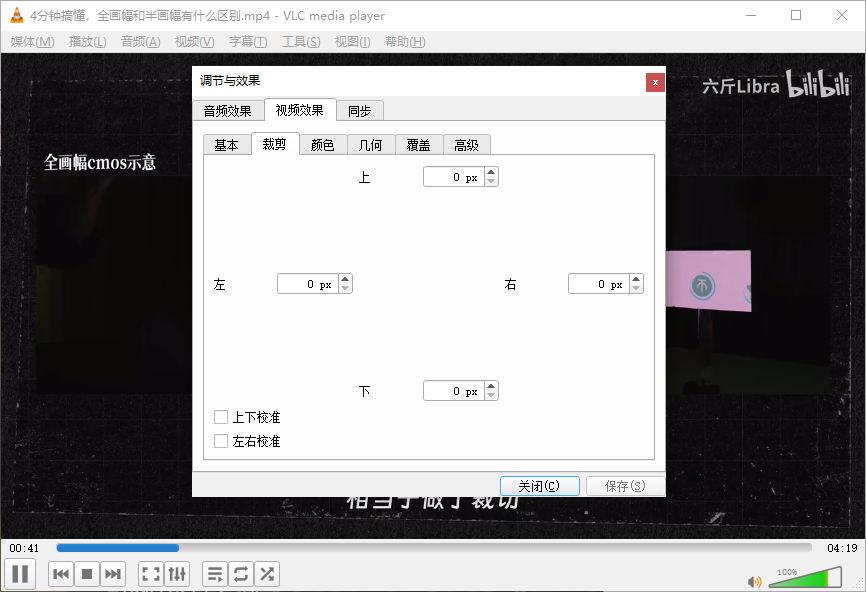The width and height of the screenshot is (866, 592).
Task: Open the 视图(I) menu
Action: (352, 42)
